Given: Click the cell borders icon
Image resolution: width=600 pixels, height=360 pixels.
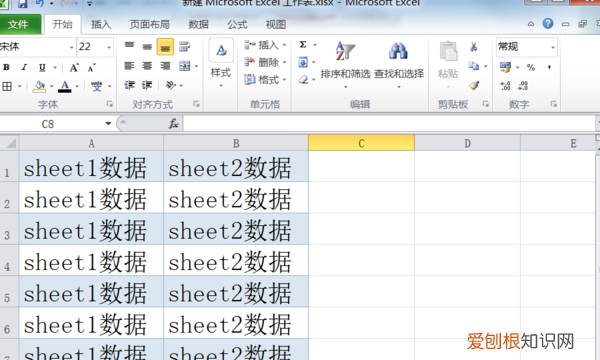Looking at the screenshot, I should pos(7,86).
